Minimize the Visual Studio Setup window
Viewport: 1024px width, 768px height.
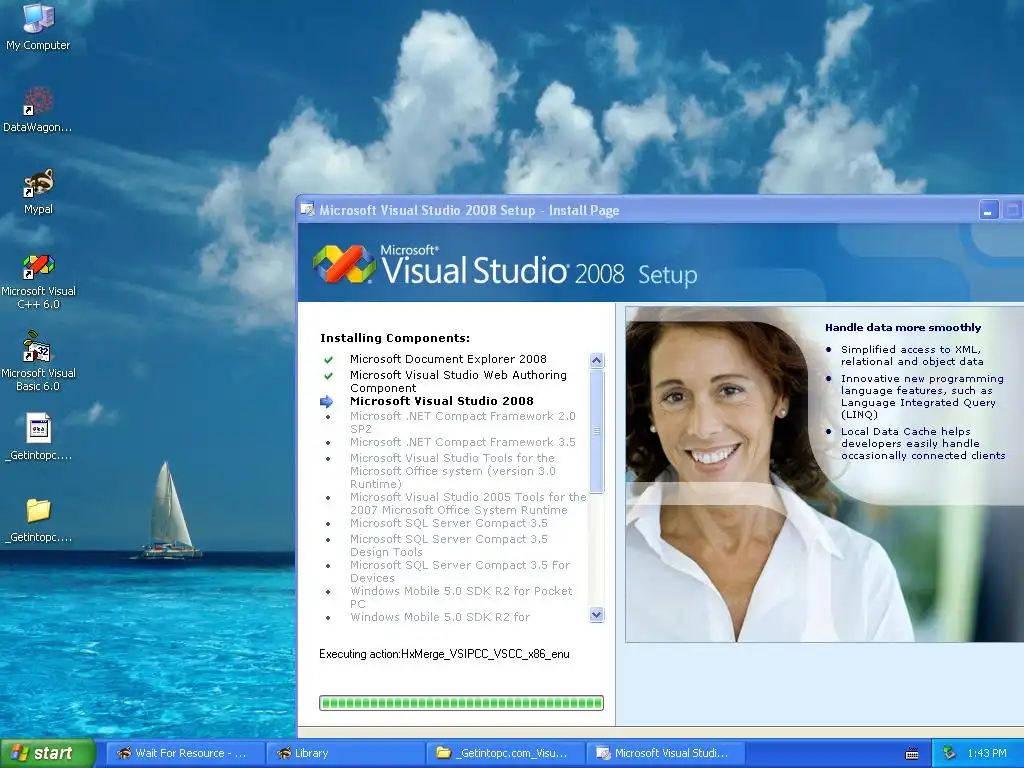tap(989, 210)
